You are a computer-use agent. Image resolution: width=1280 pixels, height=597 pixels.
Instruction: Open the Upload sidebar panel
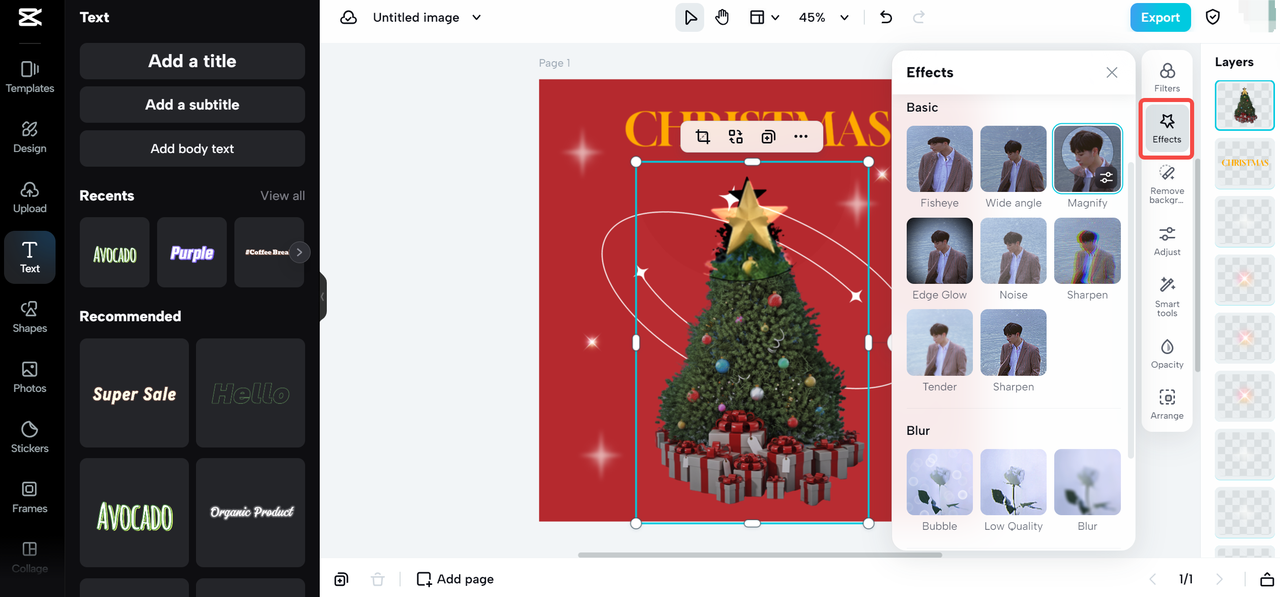30,196
